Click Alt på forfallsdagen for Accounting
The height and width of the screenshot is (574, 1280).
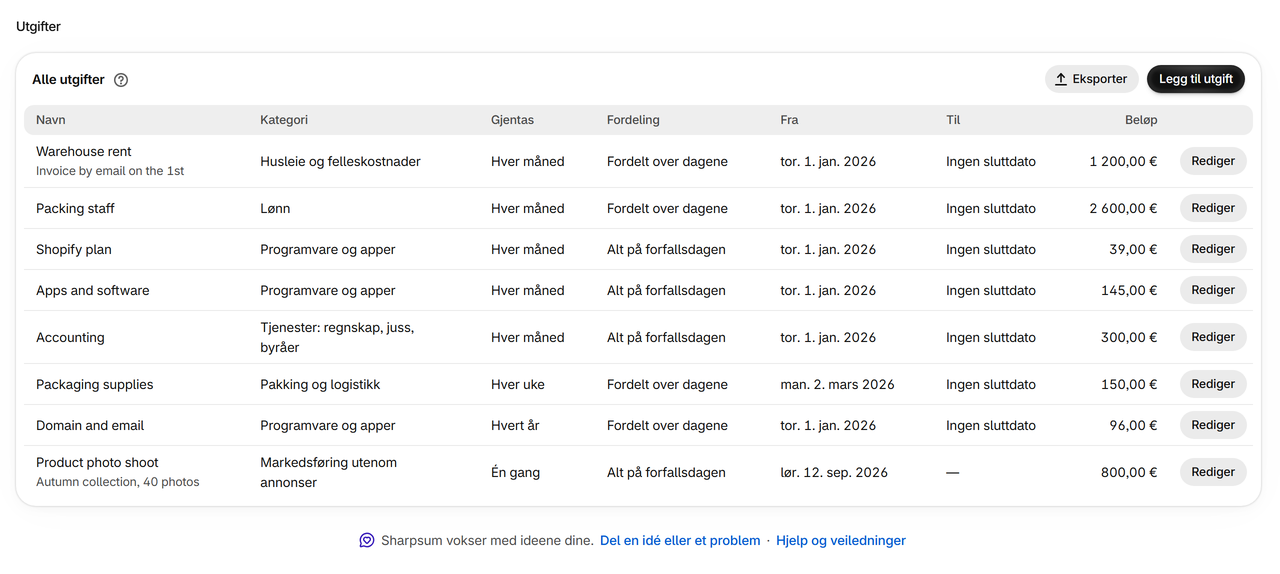point(666,337)
